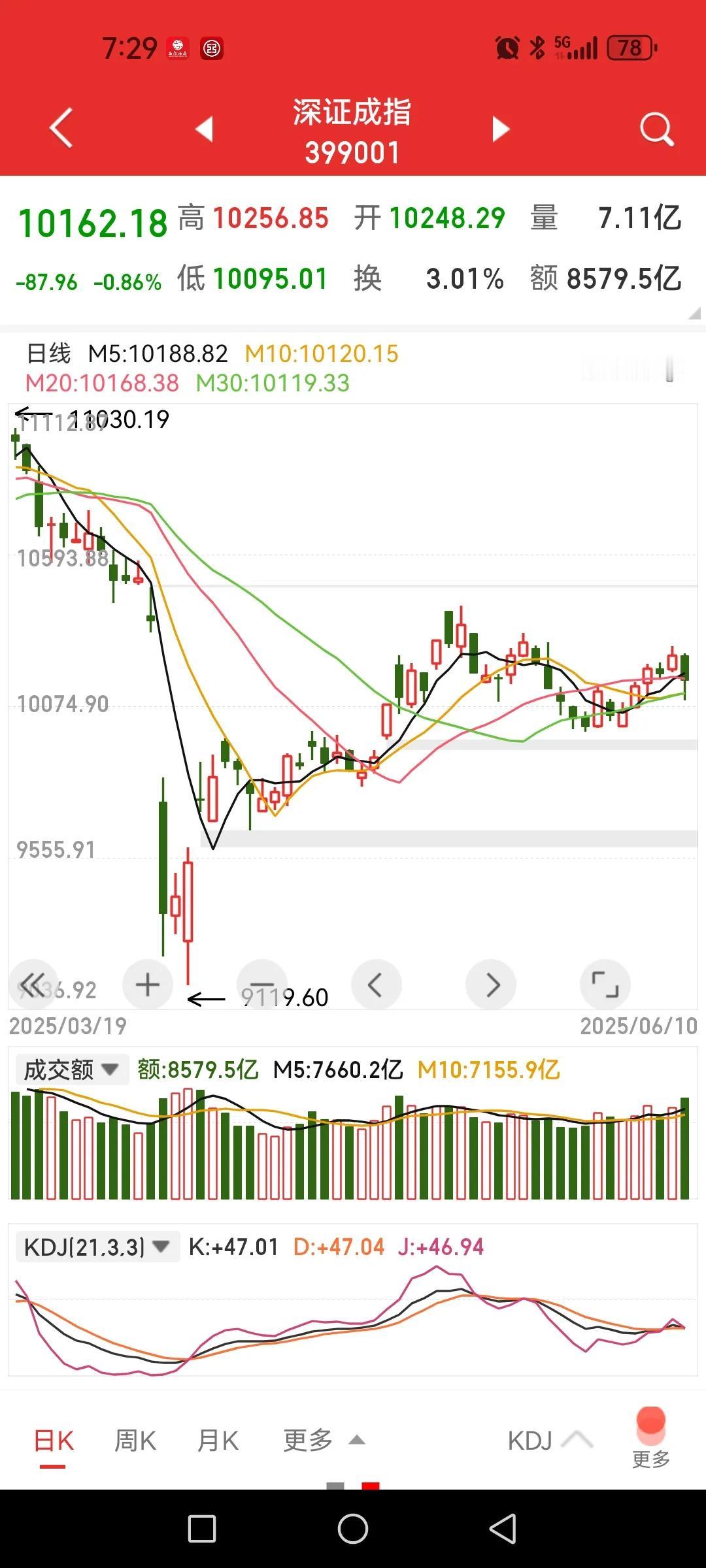This screenshot has height=1568, width=706.
Task: Tap the volume 7.11亿 value
Action: click(x=640, y=218)
